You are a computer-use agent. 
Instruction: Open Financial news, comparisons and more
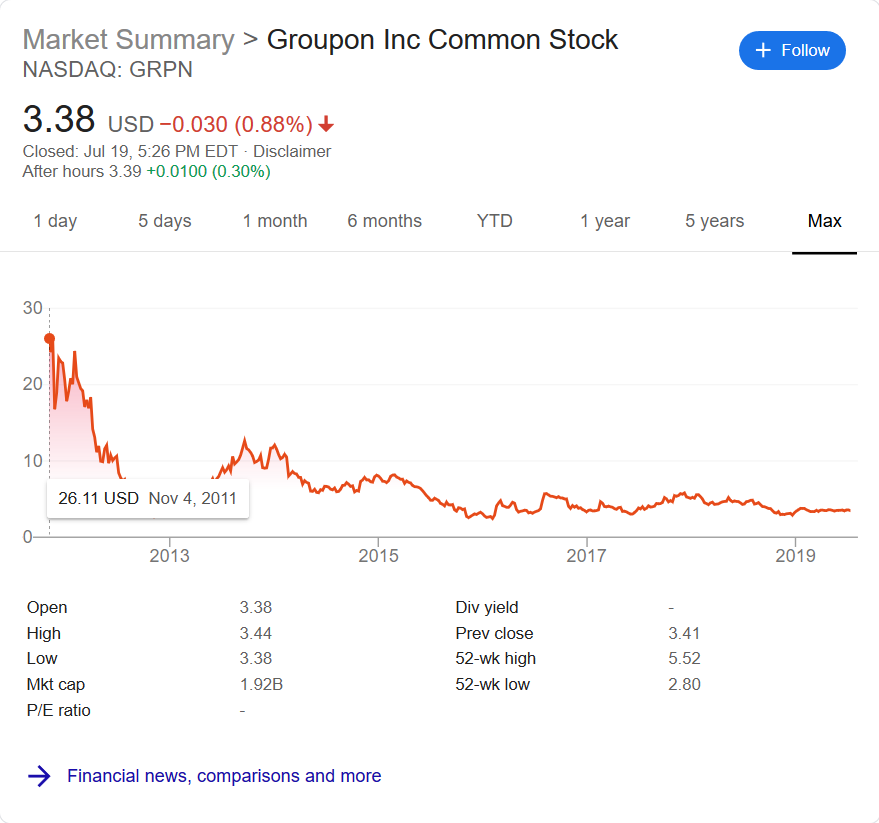224,775
